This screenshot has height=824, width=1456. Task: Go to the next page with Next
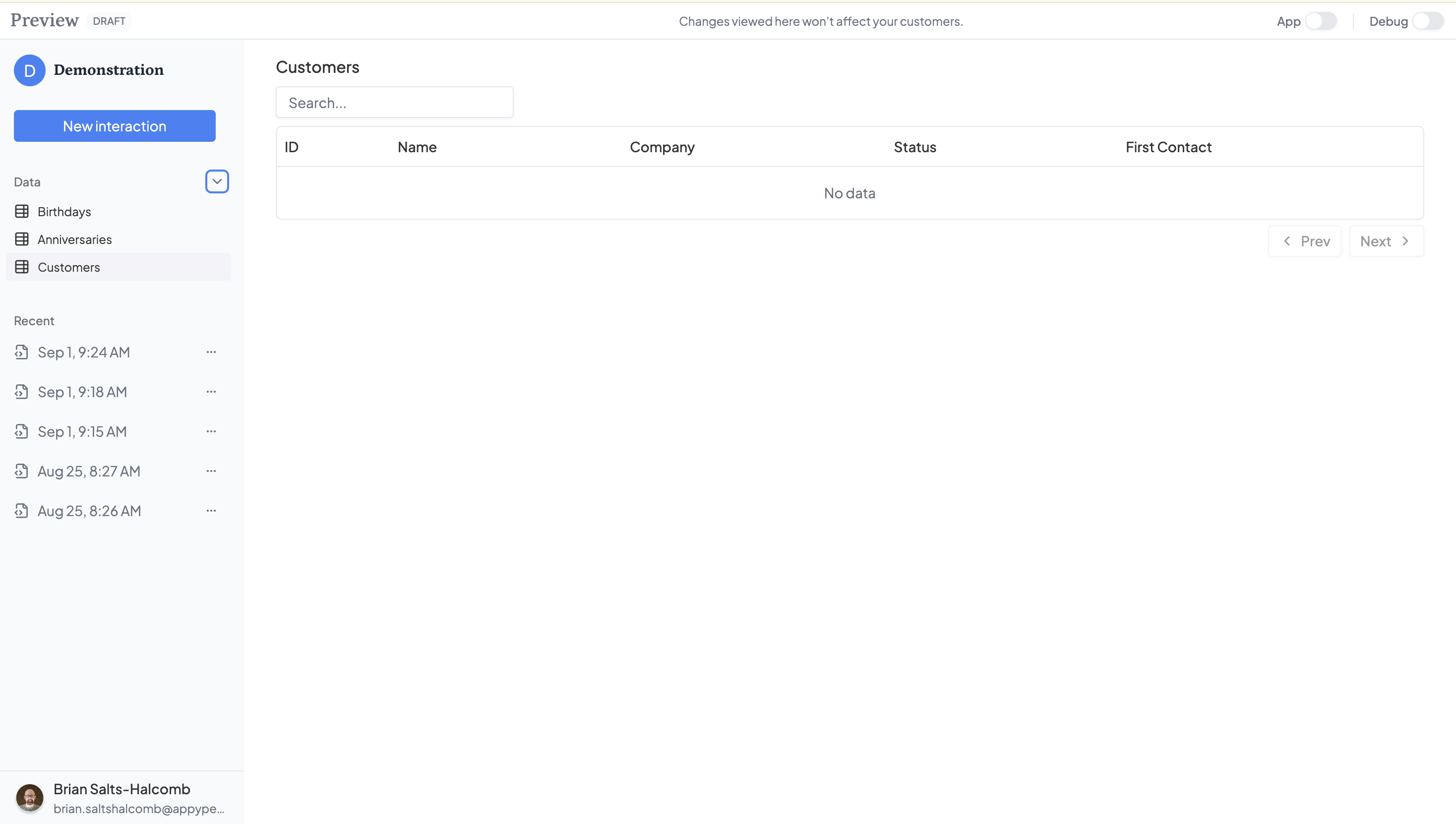[1385, 240]
